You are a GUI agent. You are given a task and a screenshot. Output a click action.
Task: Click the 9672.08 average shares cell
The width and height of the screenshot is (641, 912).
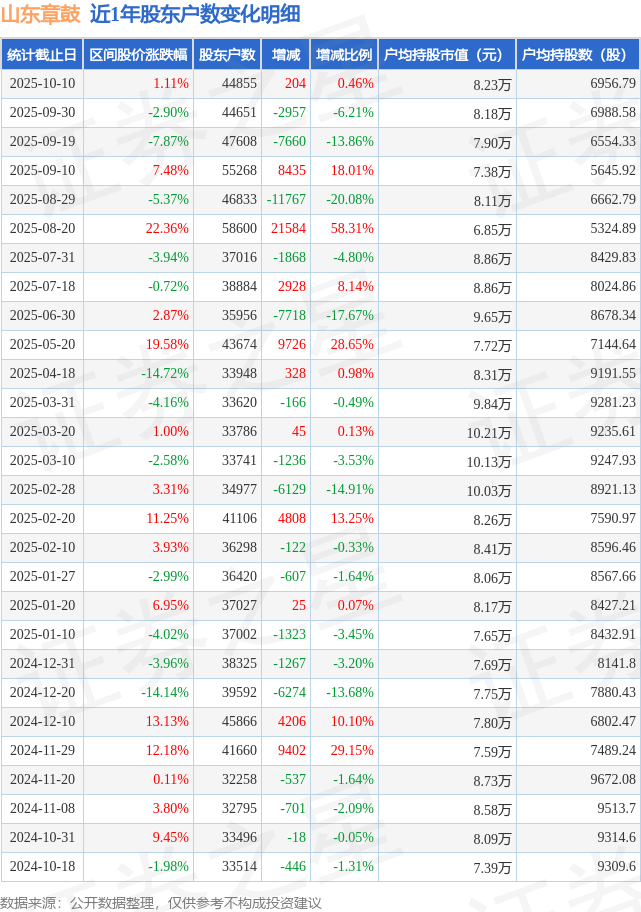pyautogui.click(x=613, y=779)
